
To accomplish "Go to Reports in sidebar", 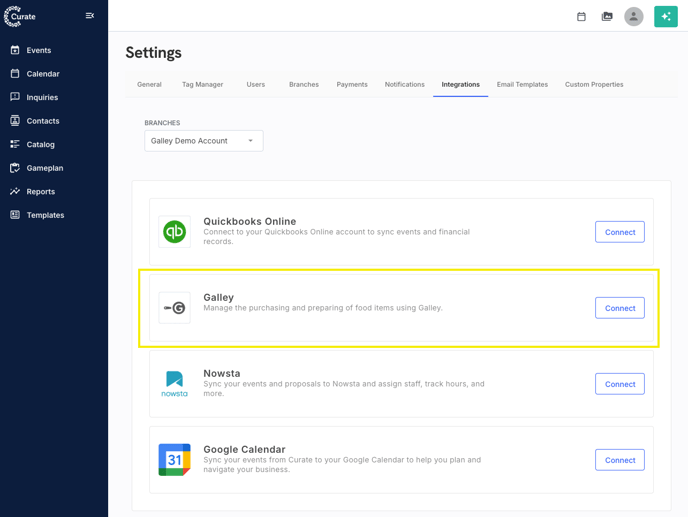I will coord(40,192).
